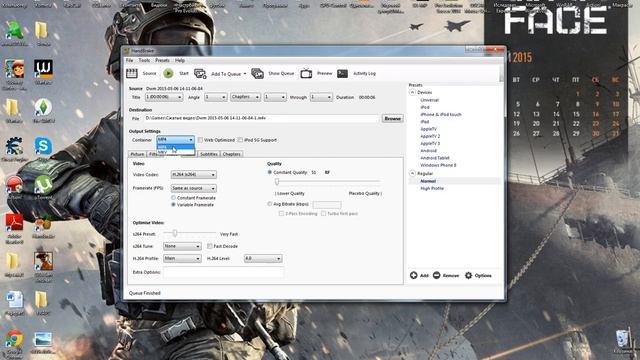Open the cowboy game desktop shortcut

tap(43, 262)
